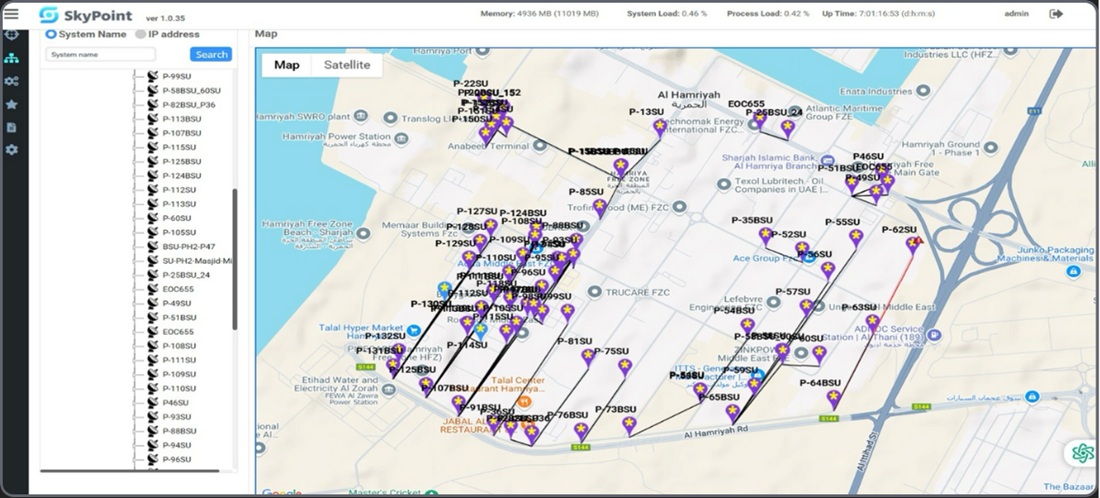The height and width of the screenshot is (498, 1100).
Task: Select P-25BSU_24 in the device tree
Action: (x=186, y=275)
